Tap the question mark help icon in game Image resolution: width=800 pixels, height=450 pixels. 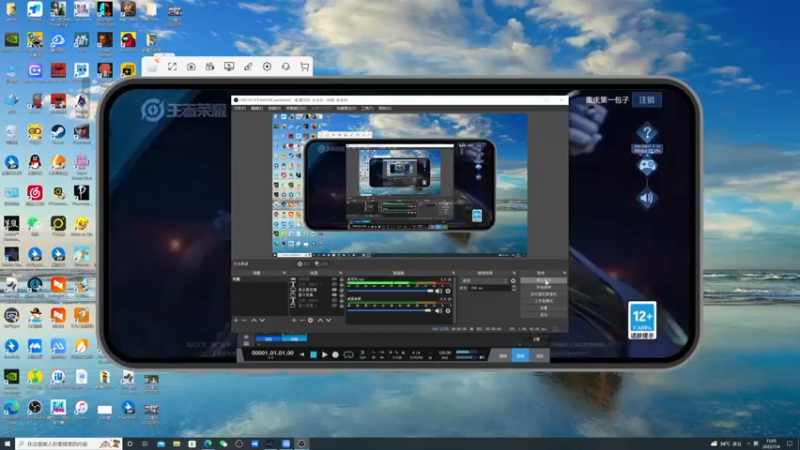[647, 134]
